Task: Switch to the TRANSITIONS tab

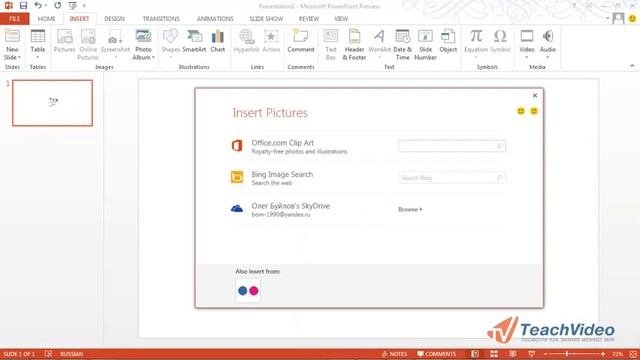Action: point(161,19)
